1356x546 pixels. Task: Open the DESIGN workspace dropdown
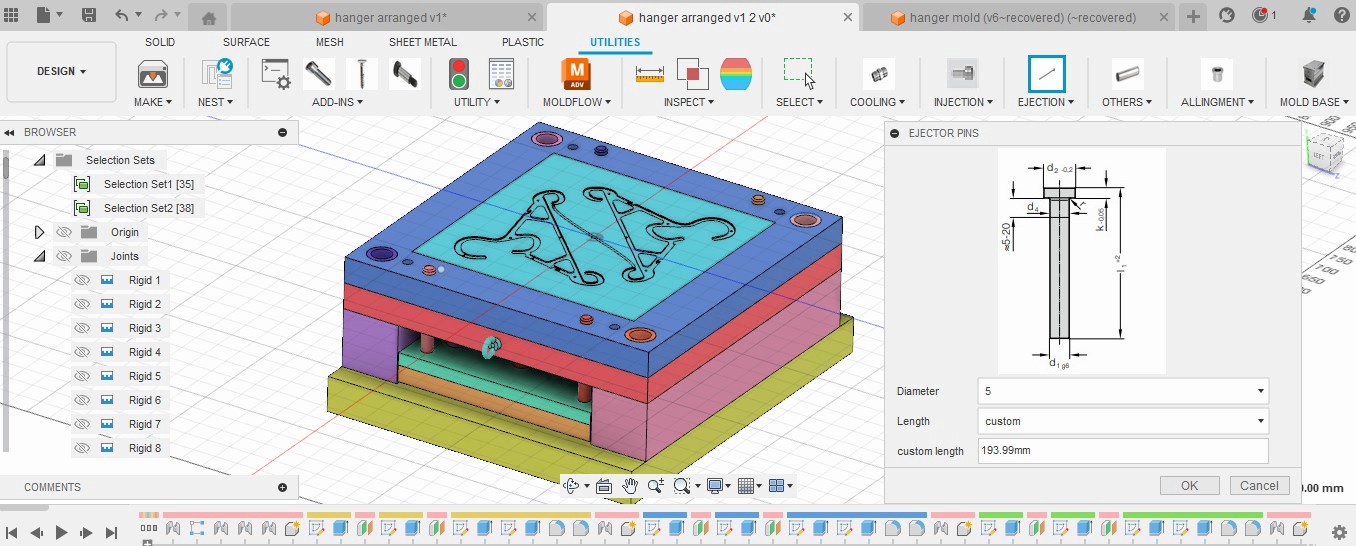pos(61,72)
